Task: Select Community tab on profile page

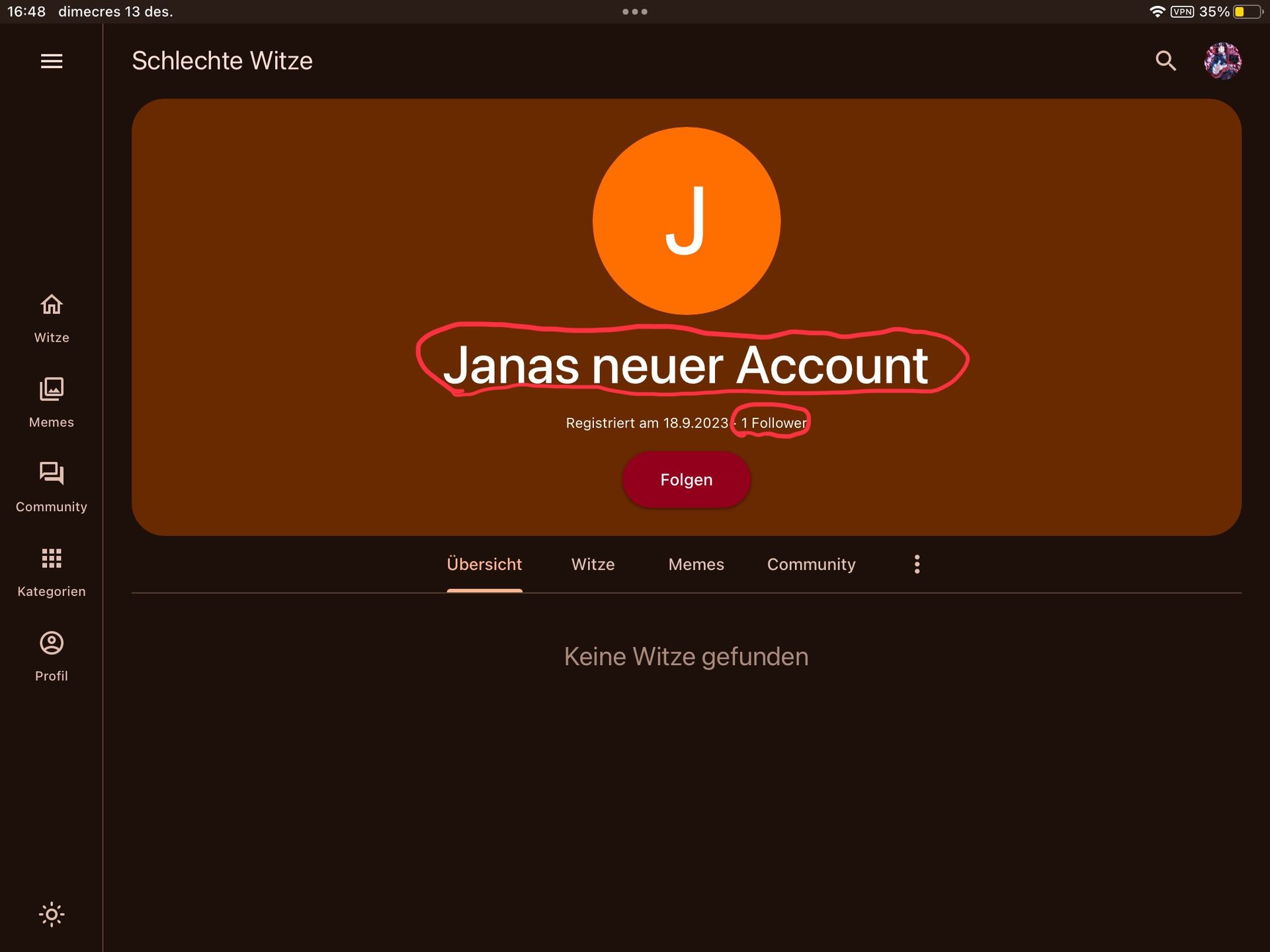Action: [x=811, y=563]
